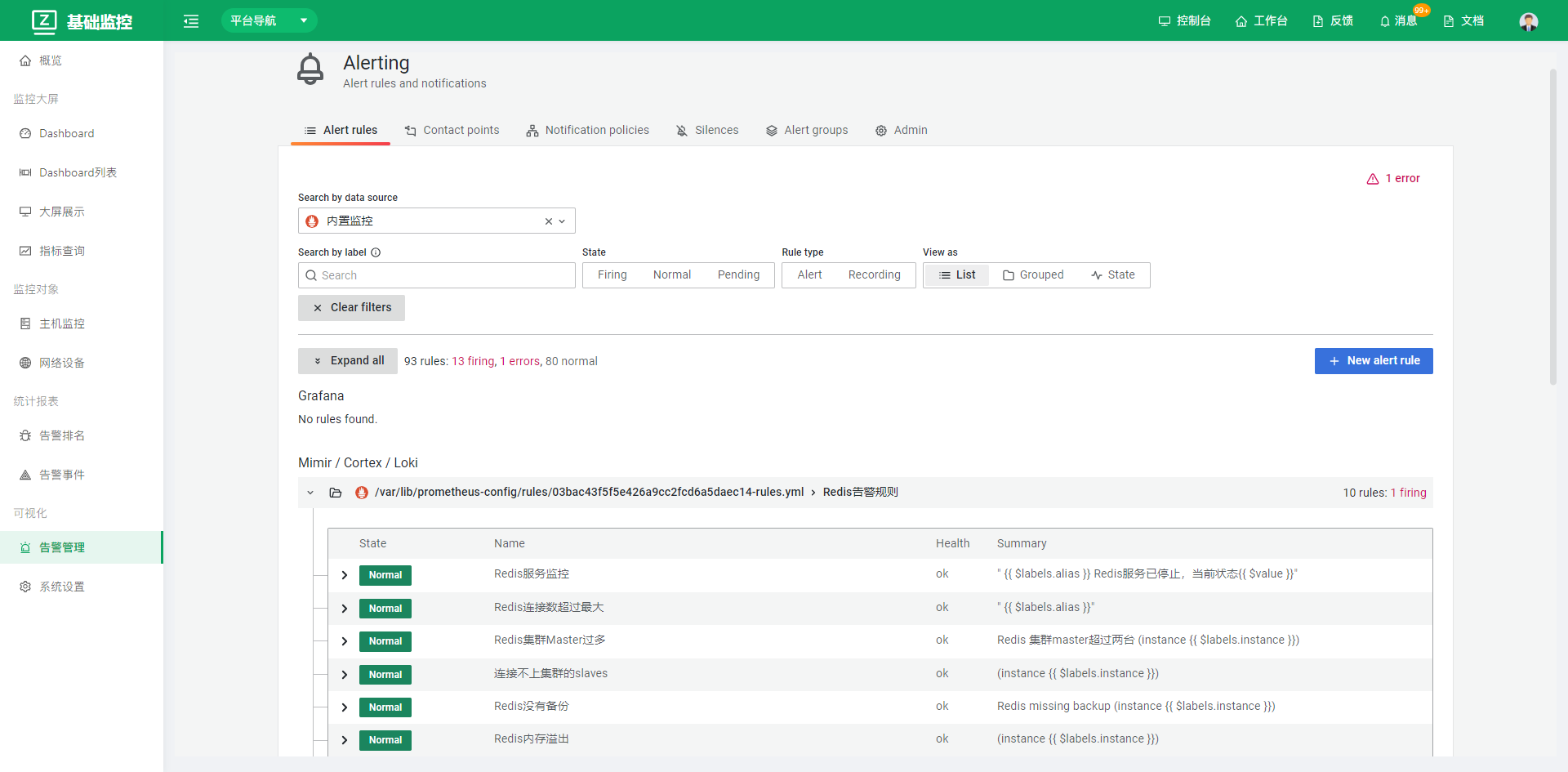Open 大屏展示 in the sidebar
Viewport: 1568px width, 772px height.
coord(82,212)
